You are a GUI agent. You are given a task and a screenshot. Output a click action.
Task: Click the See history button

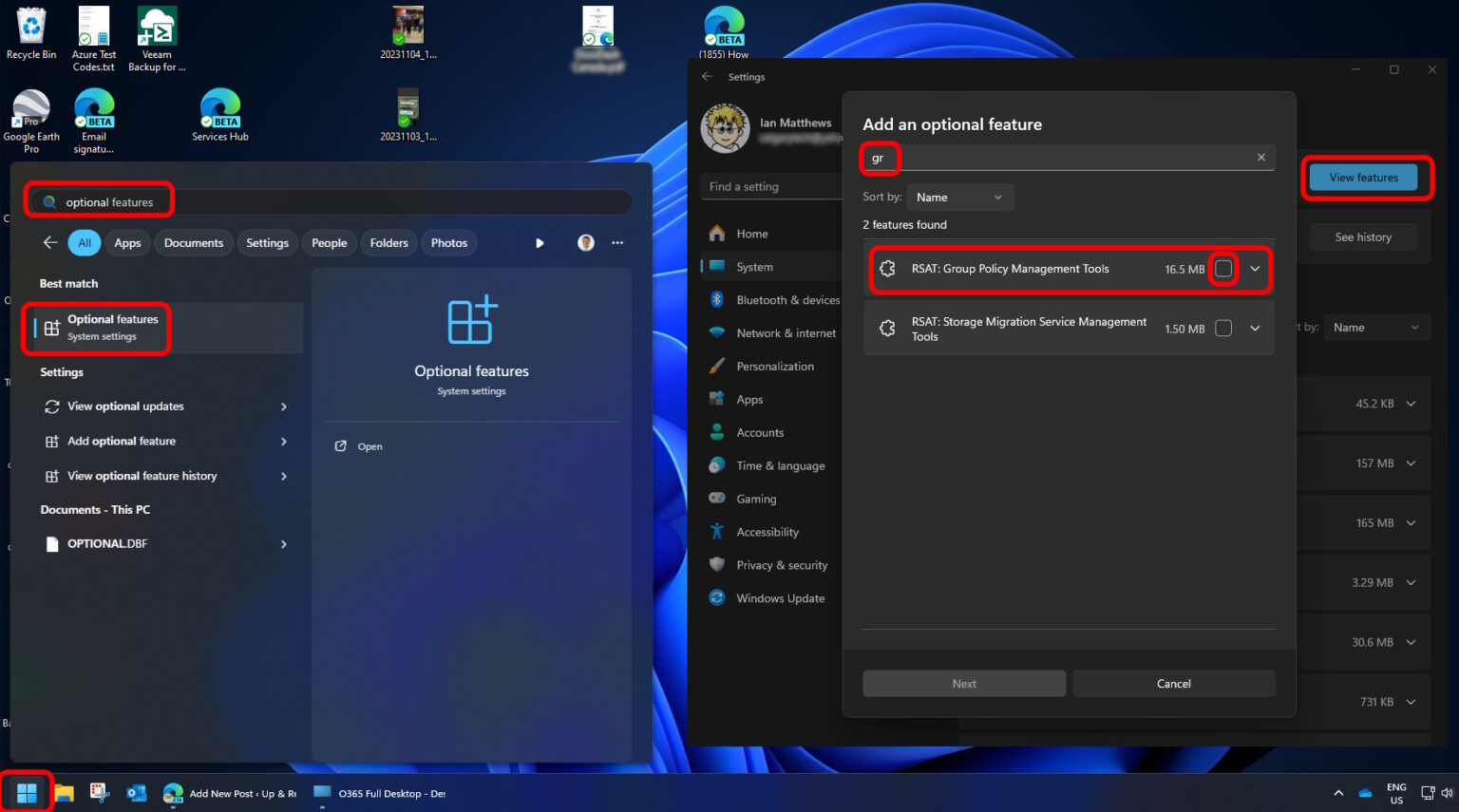pyautogui.click(x=1363, y=236)
